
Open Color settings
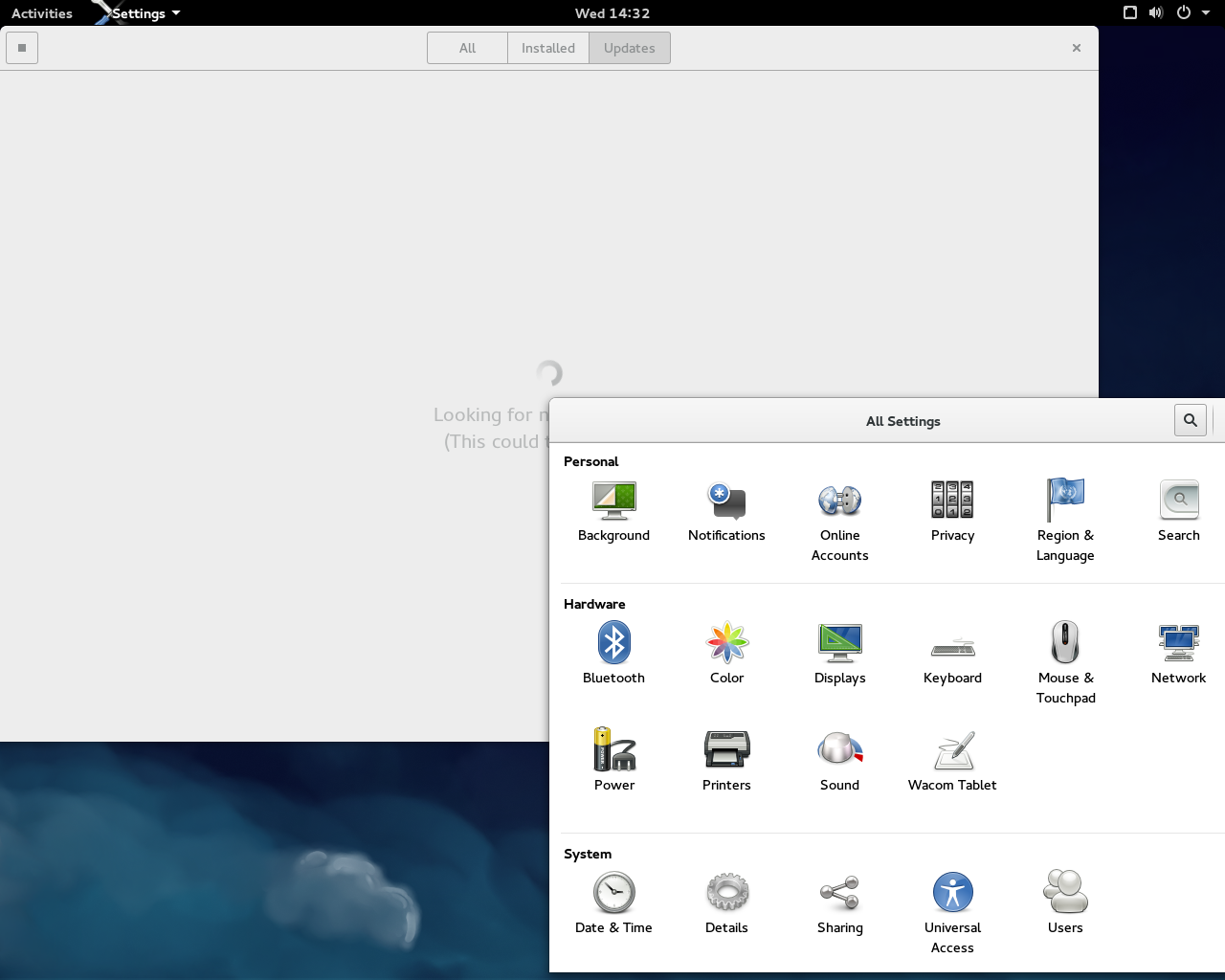point(726,654)
